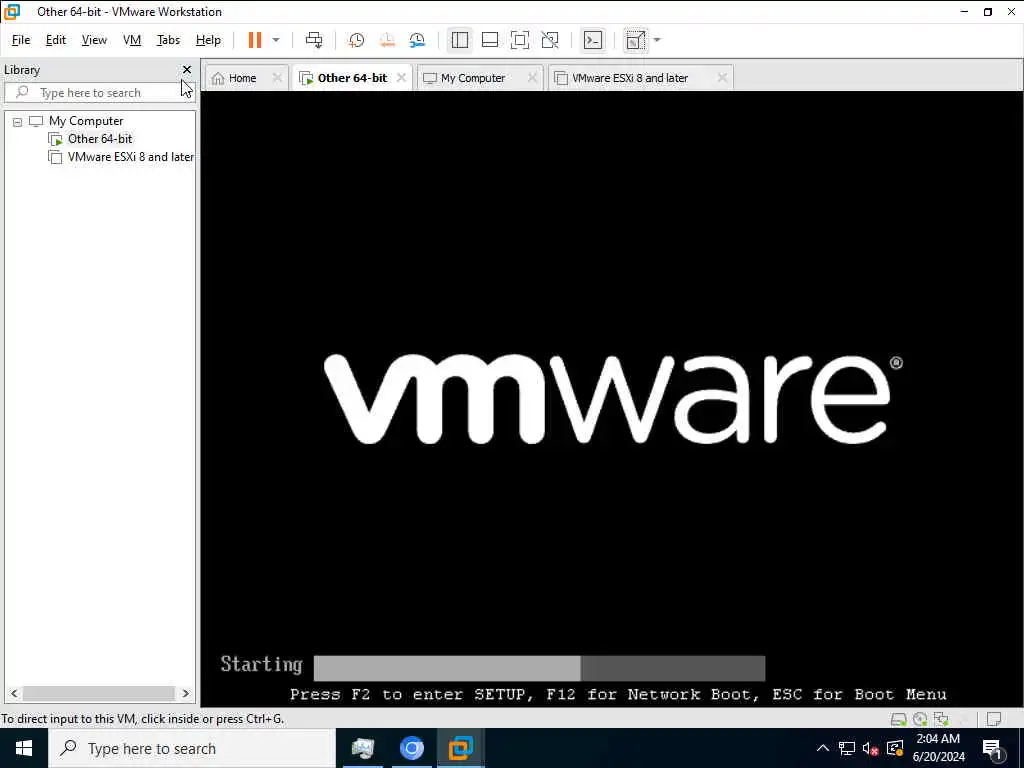Click the muted volume tray icon
The height and width of the screenshot is (768, 1024).
click(870, 748)
